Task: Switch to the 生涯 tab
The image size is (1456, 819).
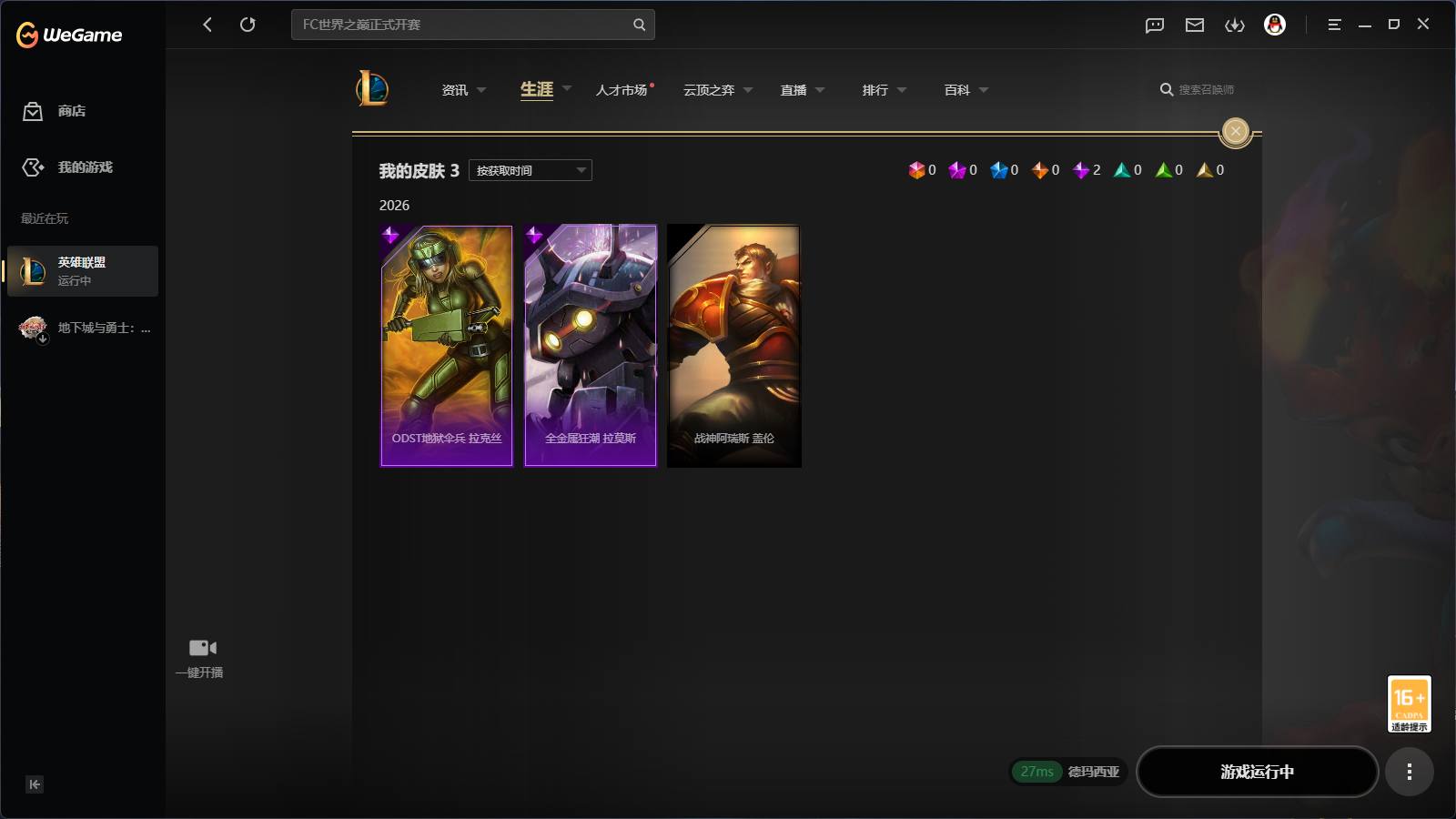Action: click(x=537, y=89)
